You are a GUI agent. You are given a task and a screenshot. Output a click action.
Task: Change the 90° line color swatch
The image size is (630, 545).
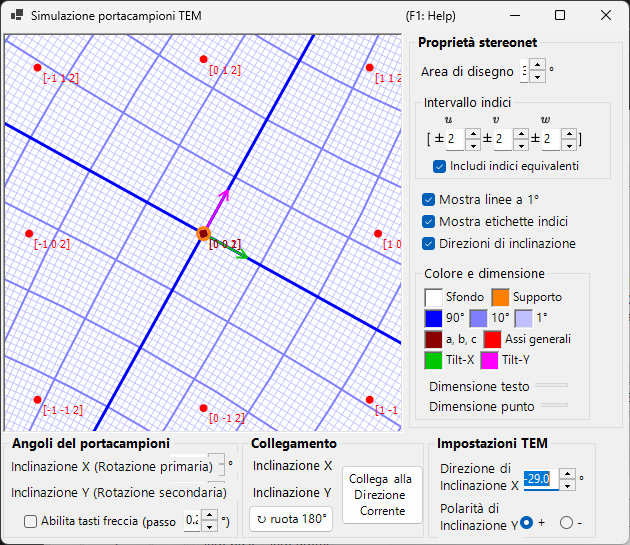click(434, 318)
